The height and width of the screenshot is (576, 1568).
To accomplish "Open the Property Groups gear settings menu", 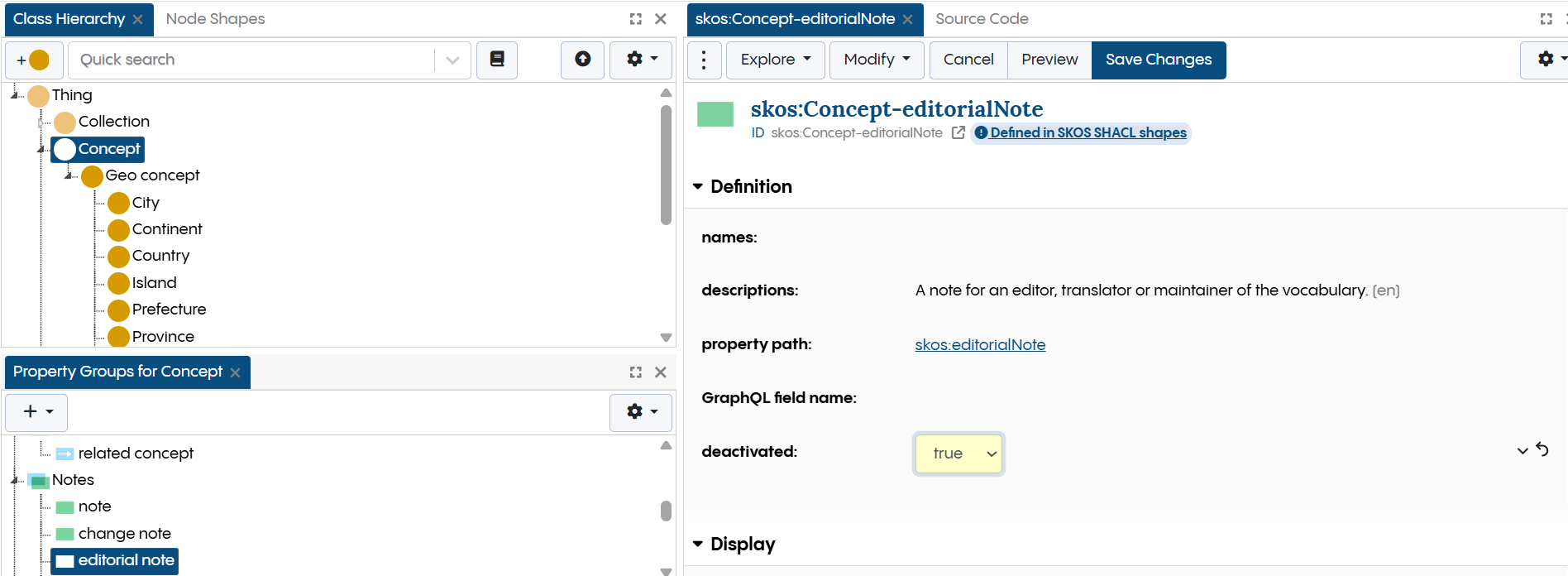I will pos(641,412).
